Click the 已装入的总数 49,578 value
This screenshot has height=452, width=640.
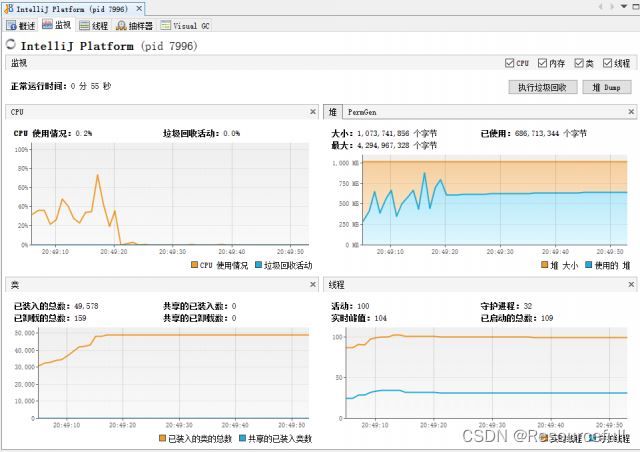(86, 306)
